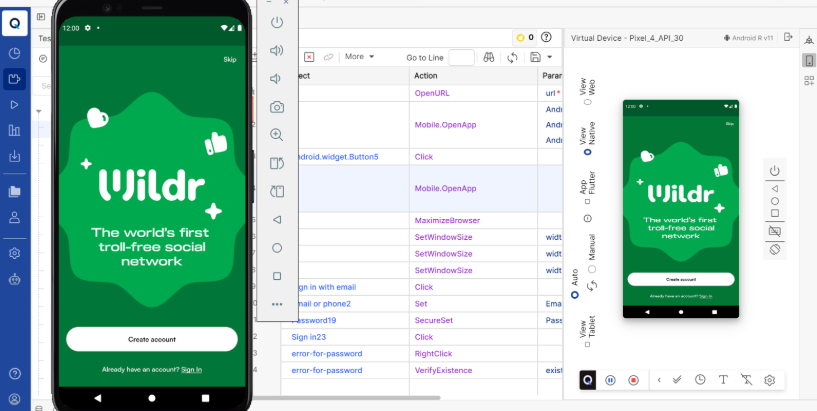This screenshot has width=817, height=411.
Task: Tap Skip on the Wildr screen
Action: coord(230,60)
